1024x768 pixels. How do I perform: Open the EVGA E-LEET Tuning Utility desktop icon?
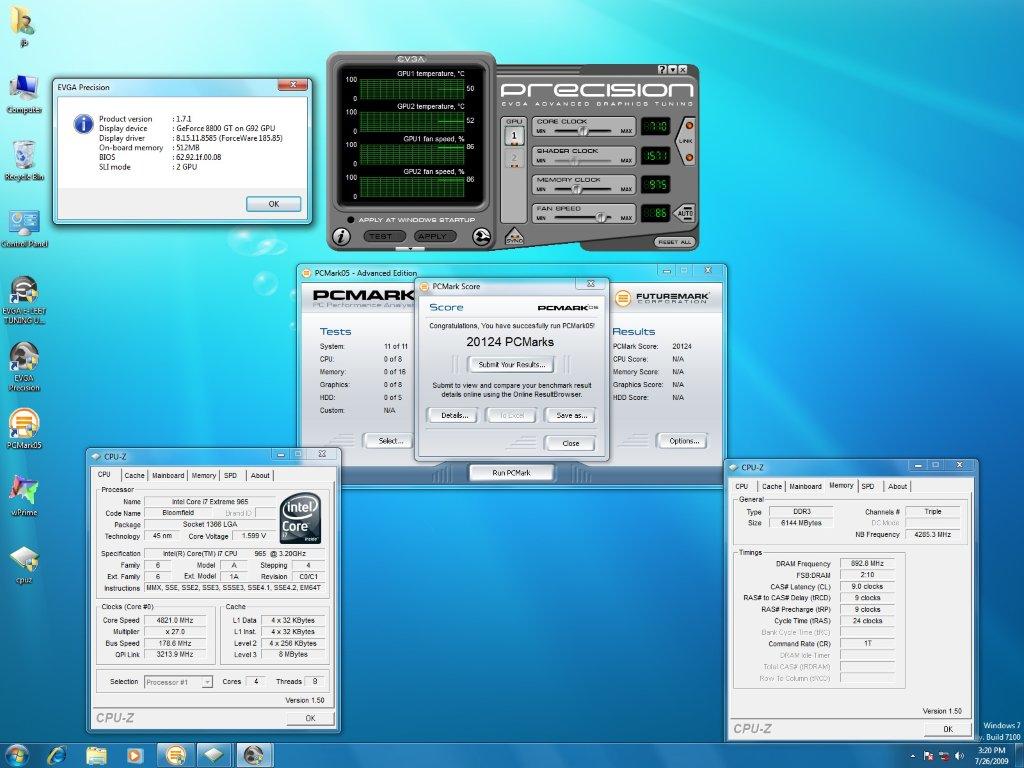pyautogui.click(x=24, y=301)
